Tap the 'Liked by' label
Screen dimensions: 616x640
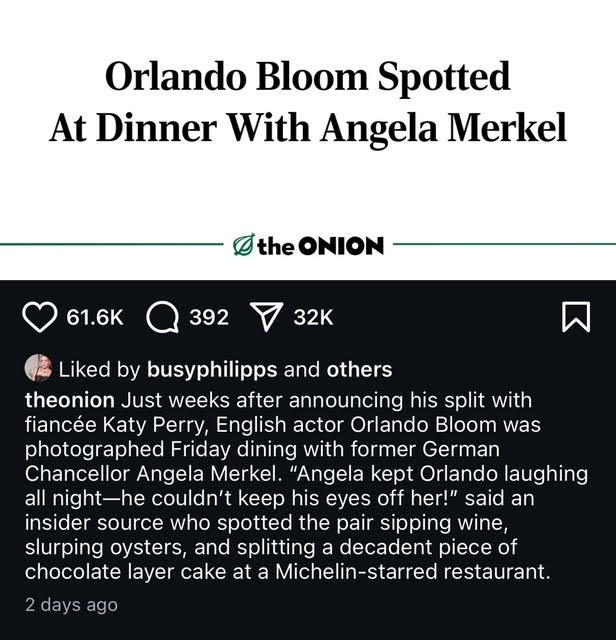100,369
